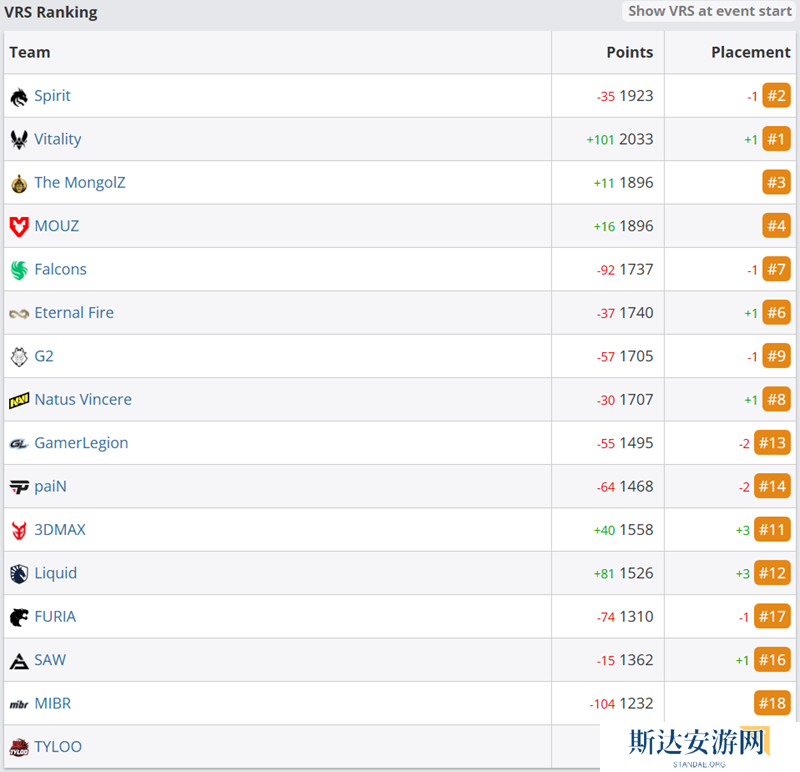Open the Liquid team link
Viewport: 800px width, 772px height.
[55, 573]
